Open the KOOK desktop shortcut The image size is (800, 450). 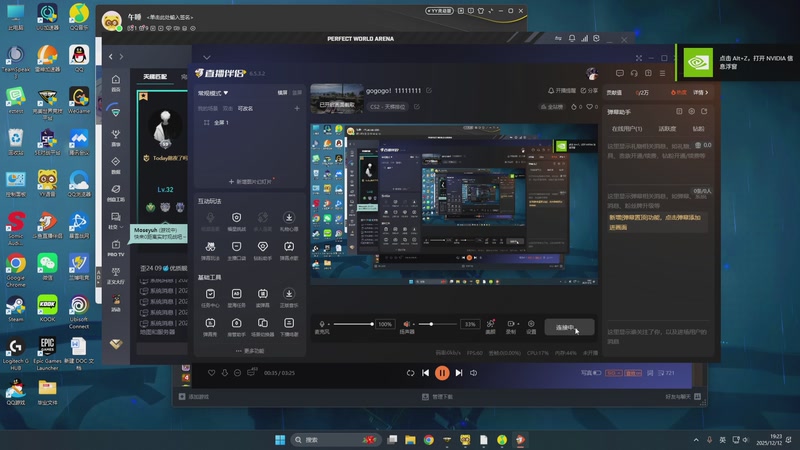point(47,309)
